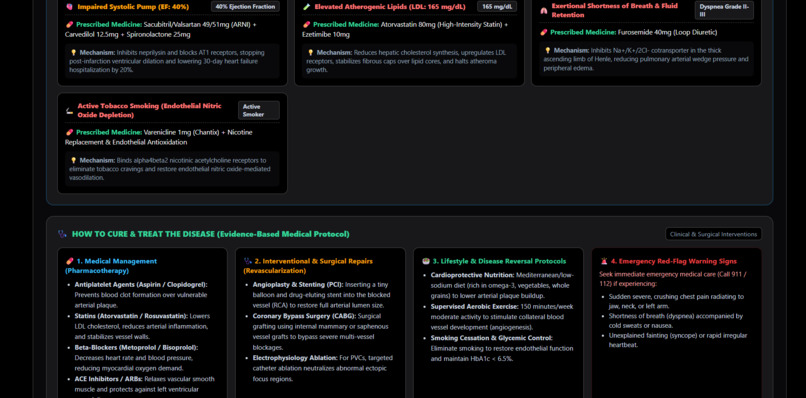Click the 'Sudden severe, crushing chest pain' bullet
Viewport: 806px width, 398px height.
click(x=676, y=301)
